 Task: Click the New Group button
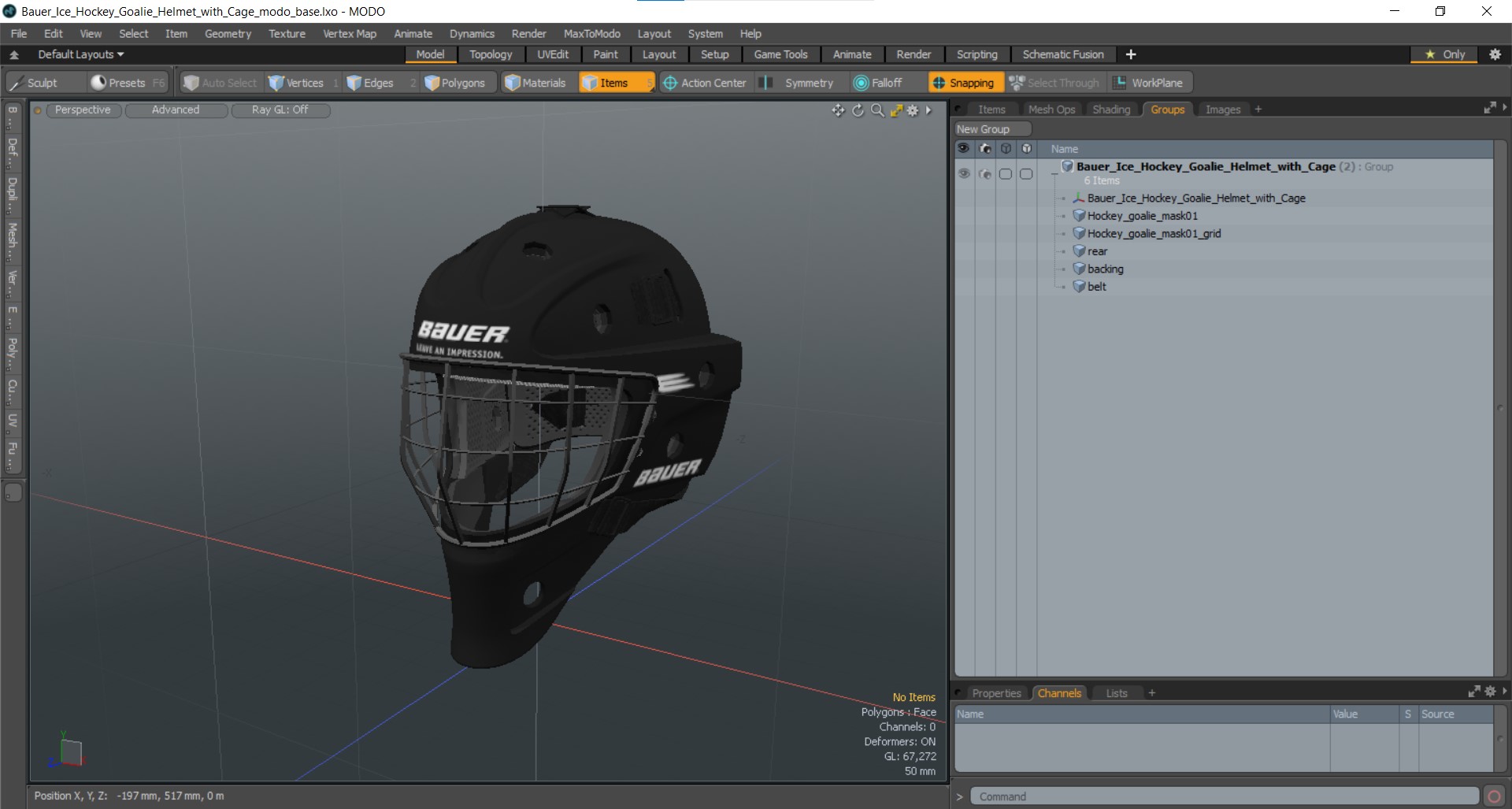click(x=991, y=129)
